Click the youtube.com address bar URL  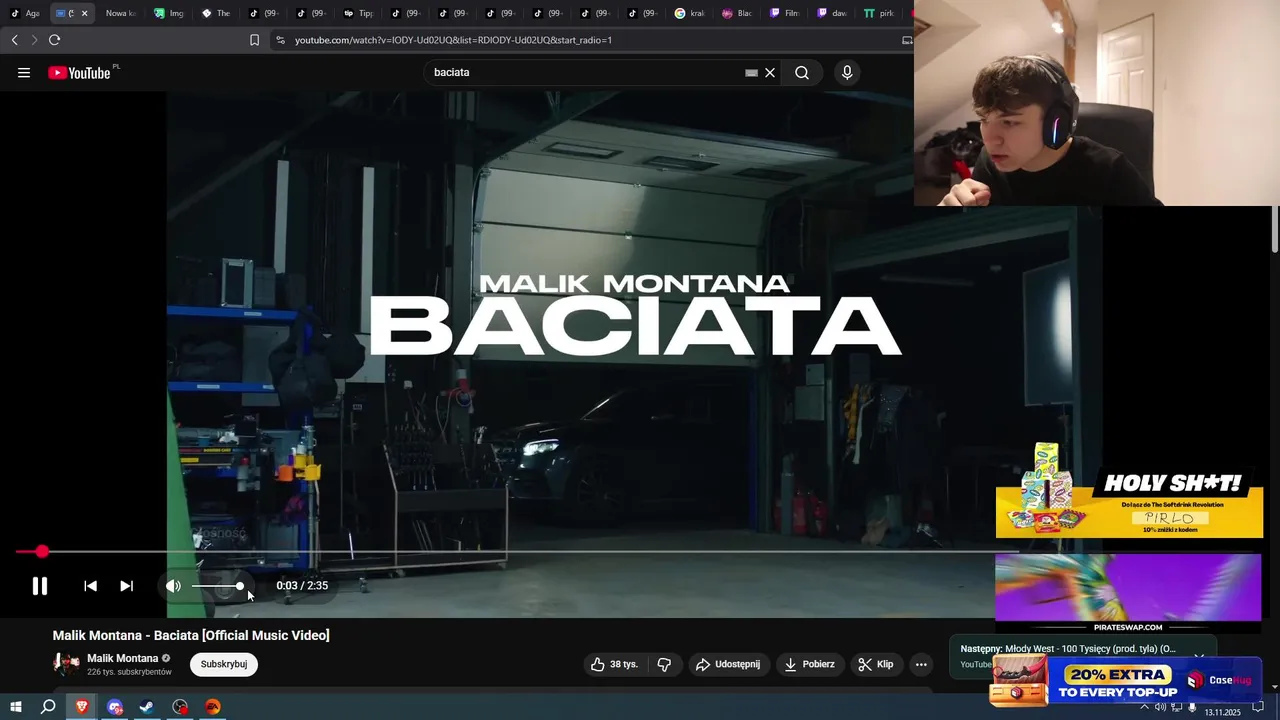pyautogui.click(x=453, y=40)
